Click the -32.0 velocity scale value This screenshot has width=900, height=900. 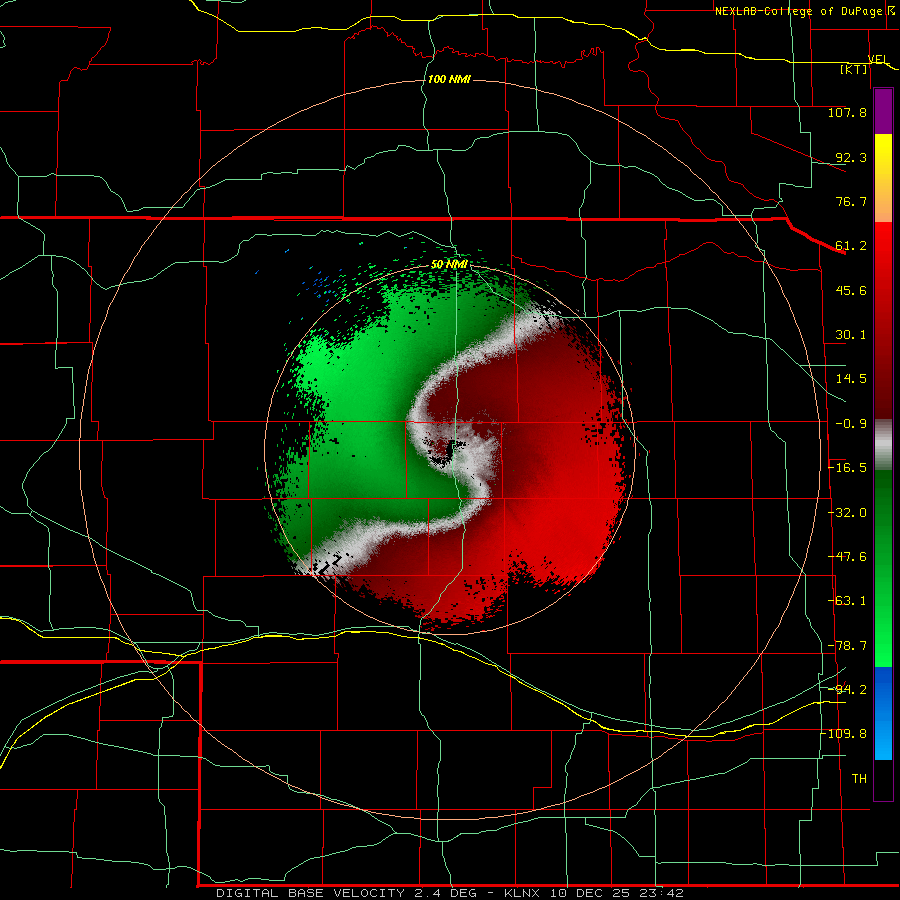[x=847, y=513]
